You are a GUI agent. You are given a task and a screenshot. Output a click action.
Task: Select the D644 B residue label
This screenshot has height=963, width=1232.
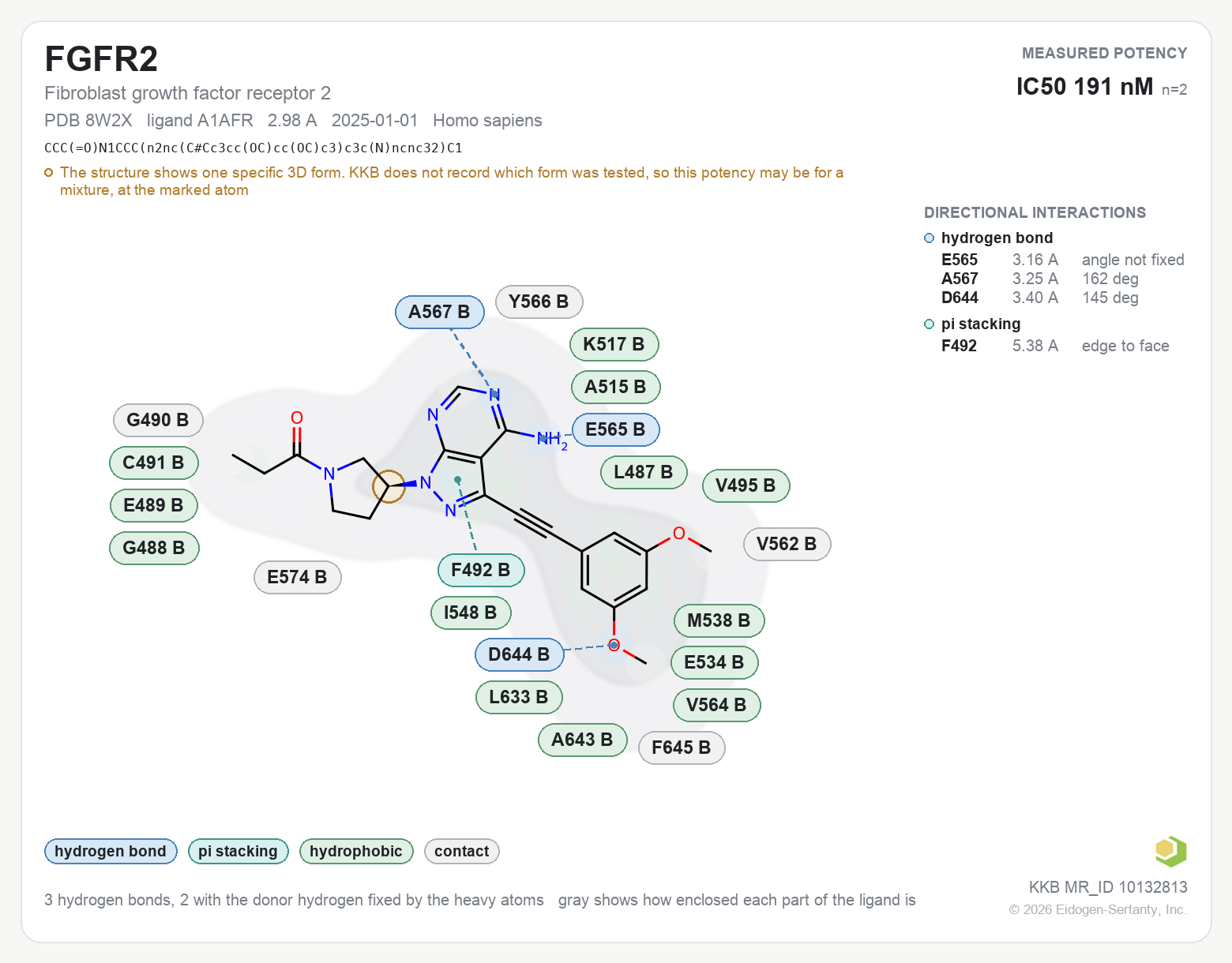pyautogui.click(x=519, y=654)
